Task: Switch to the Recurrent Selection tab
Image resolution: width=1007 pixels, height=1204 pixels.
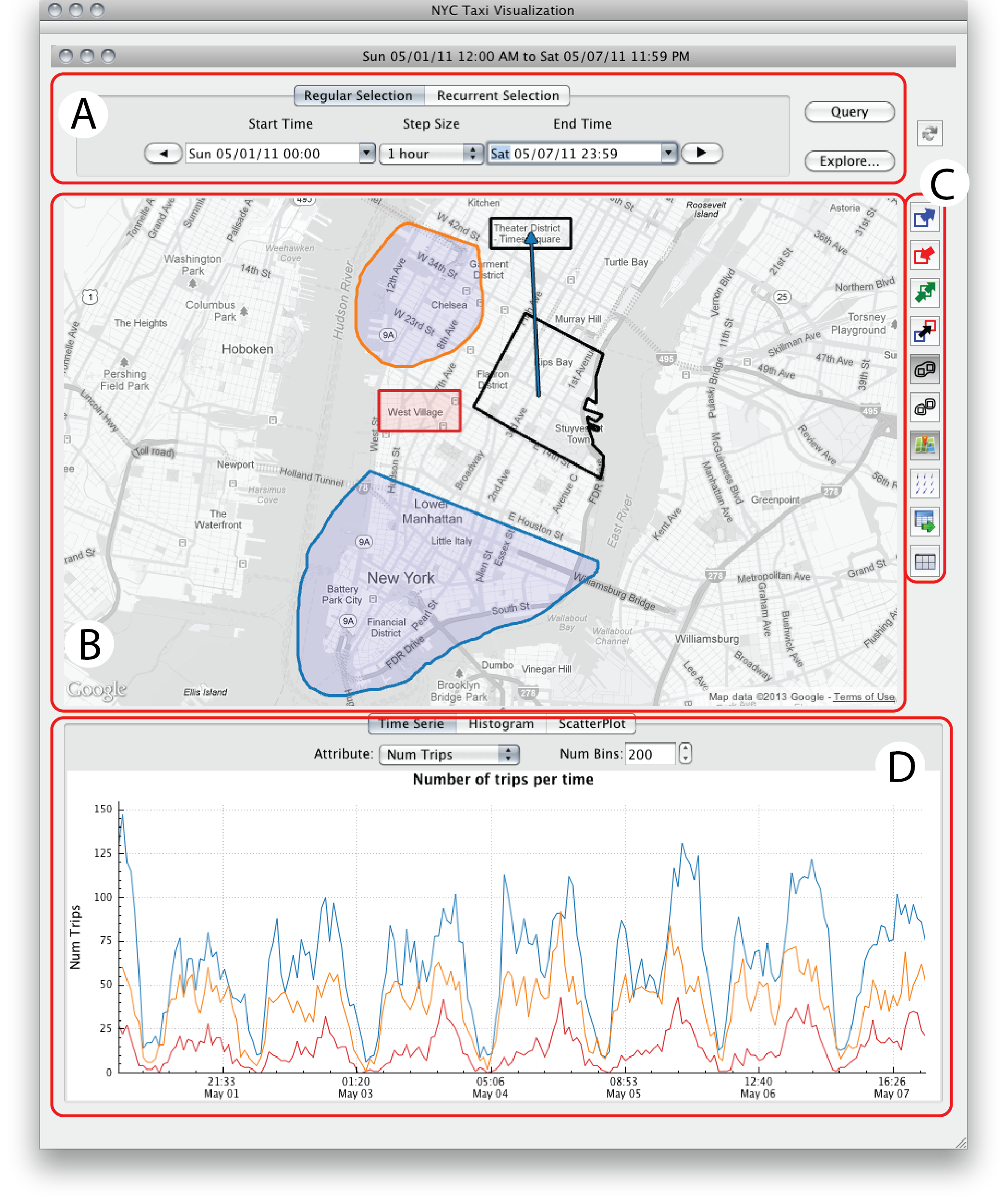Action: pyautogui.click(x=497, y=96)
